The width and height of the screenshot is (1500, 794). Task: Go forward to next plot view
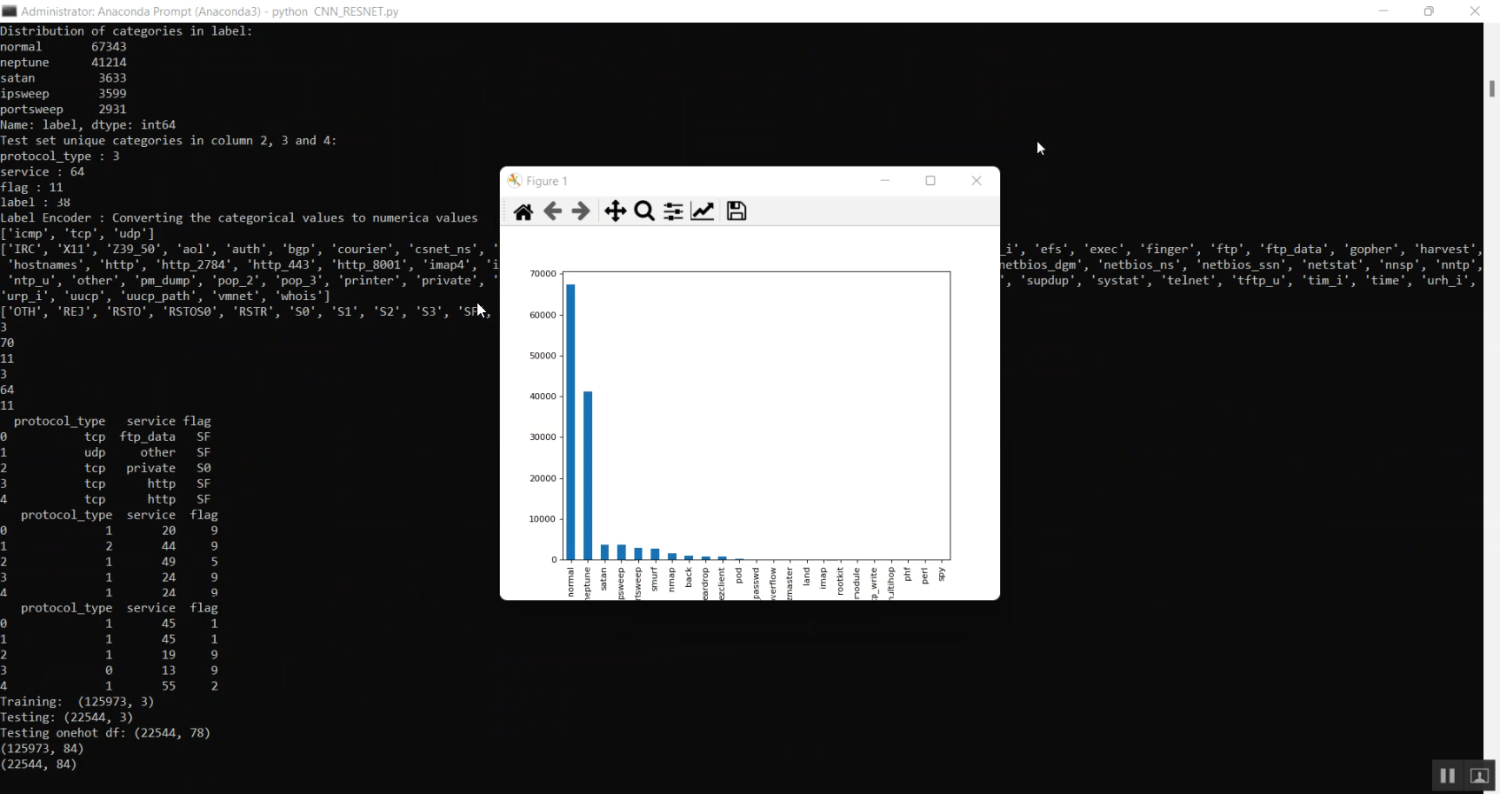tap(580, 211)
